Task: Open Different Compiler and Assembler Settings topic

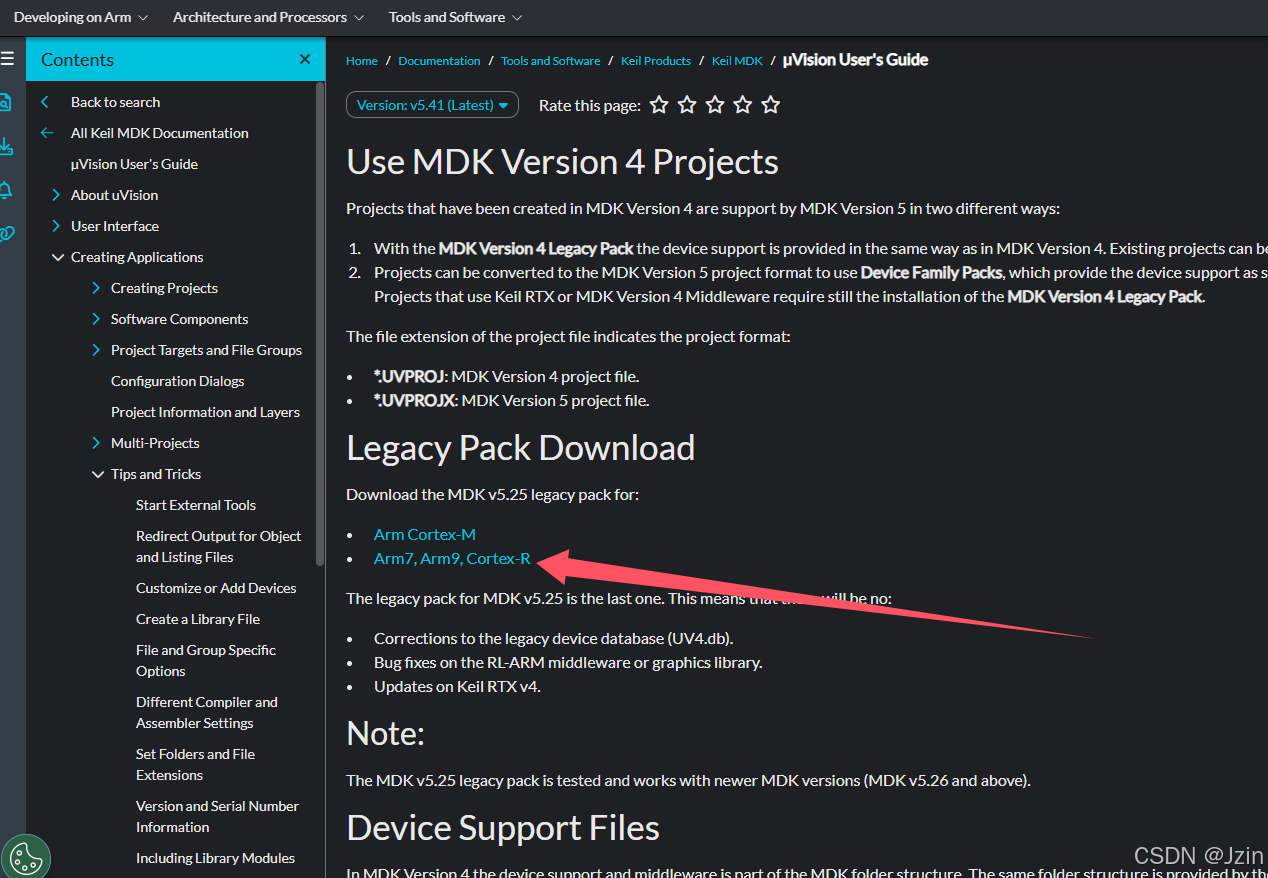Action: click(x=207, y=713)
